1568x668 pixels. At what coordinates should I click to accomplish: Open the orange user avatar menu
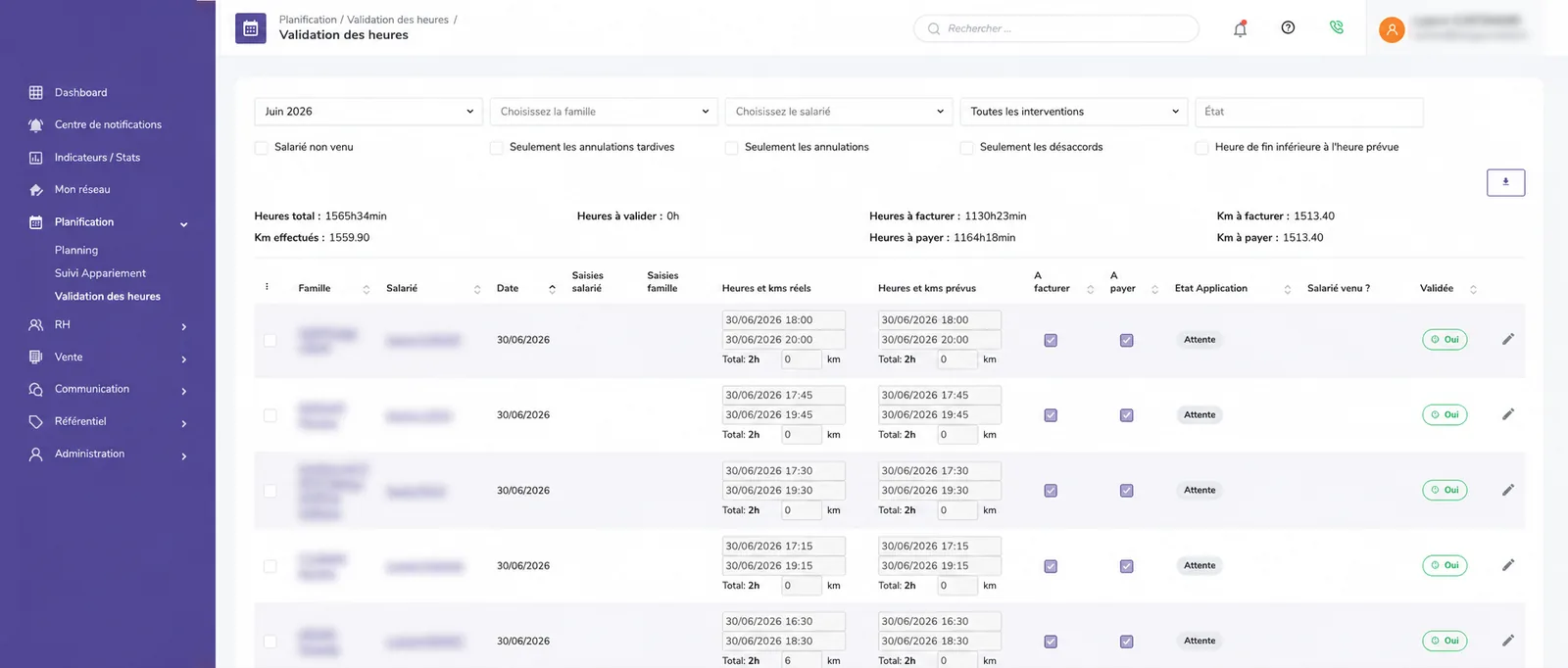[1392, 29]
